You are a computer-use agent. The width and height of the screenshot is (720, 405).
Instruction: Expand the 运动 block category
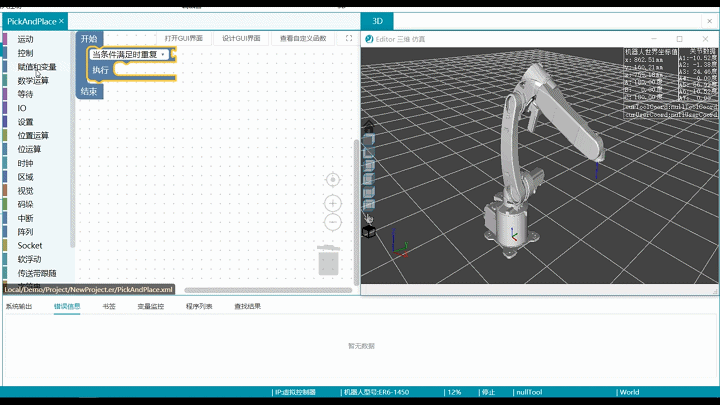[x=25, y=39]
